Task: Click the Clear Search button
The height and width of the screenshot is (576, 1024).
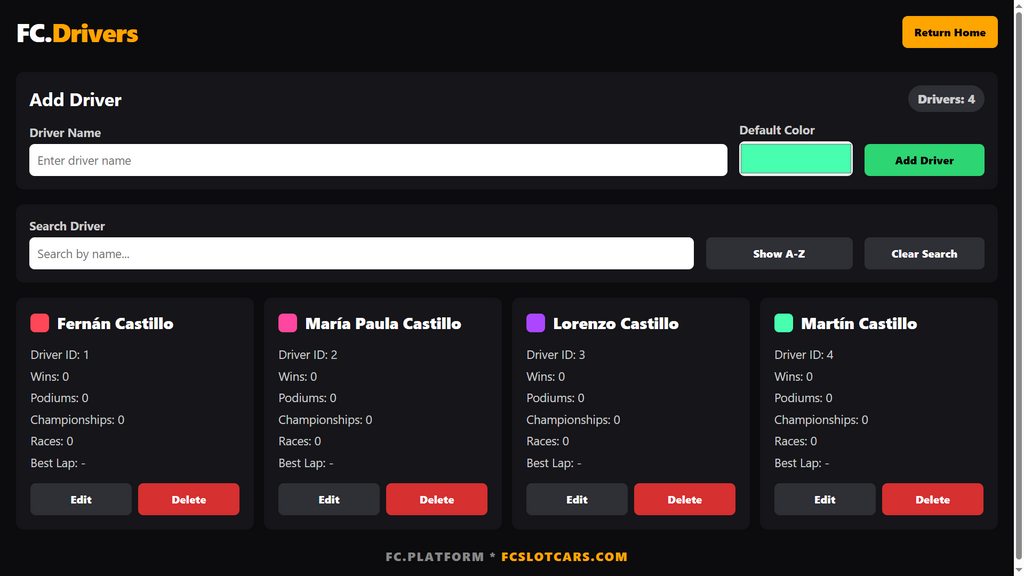Action: [924, 253]
